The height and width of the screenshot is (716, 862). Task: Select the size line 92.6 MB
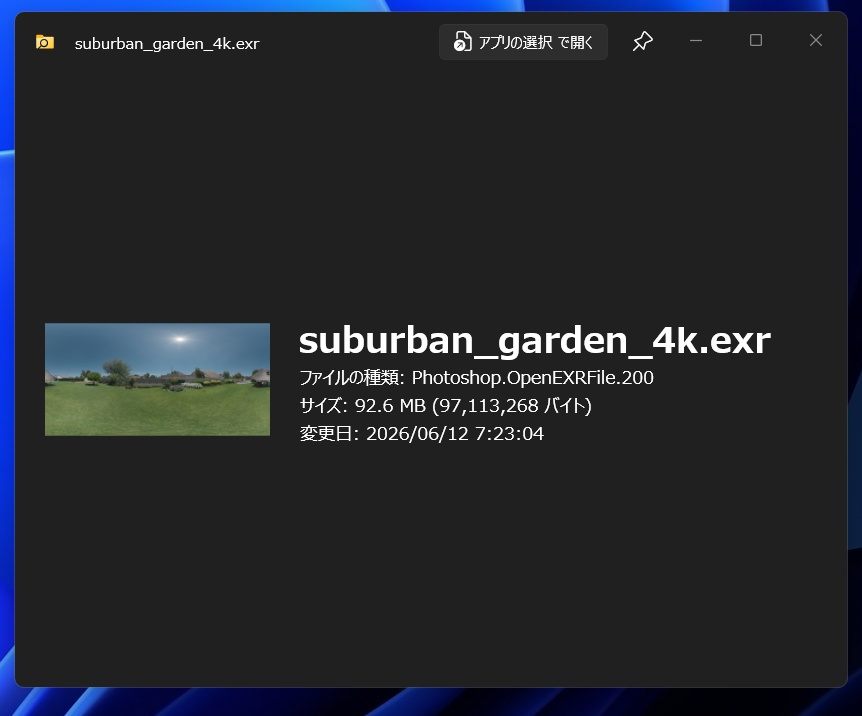445,406
